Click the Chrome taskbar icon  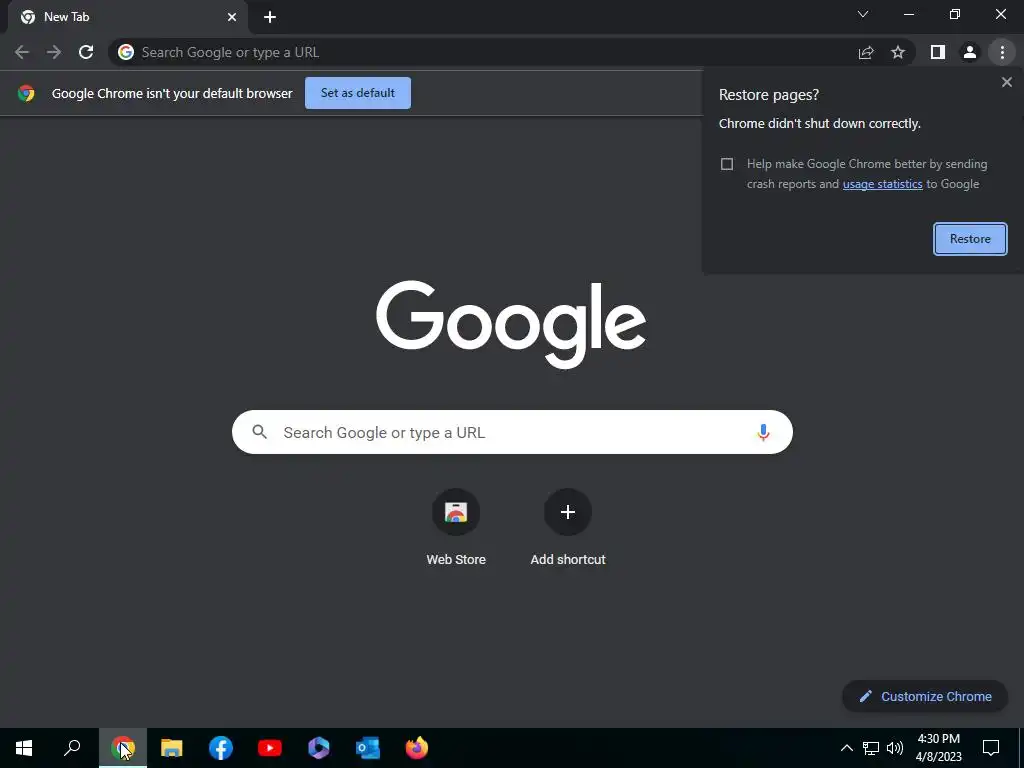123,748
